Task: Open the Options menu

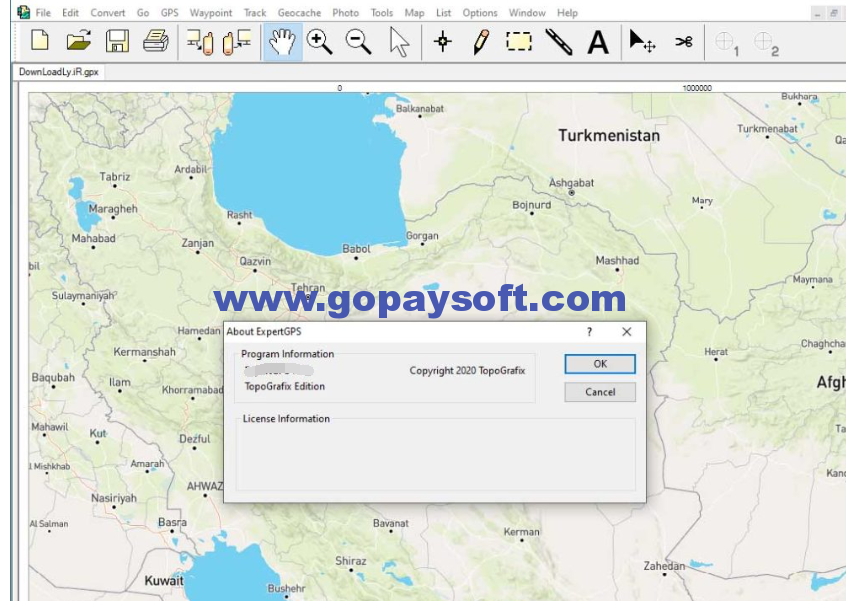Action: click(x=480, y=12)
